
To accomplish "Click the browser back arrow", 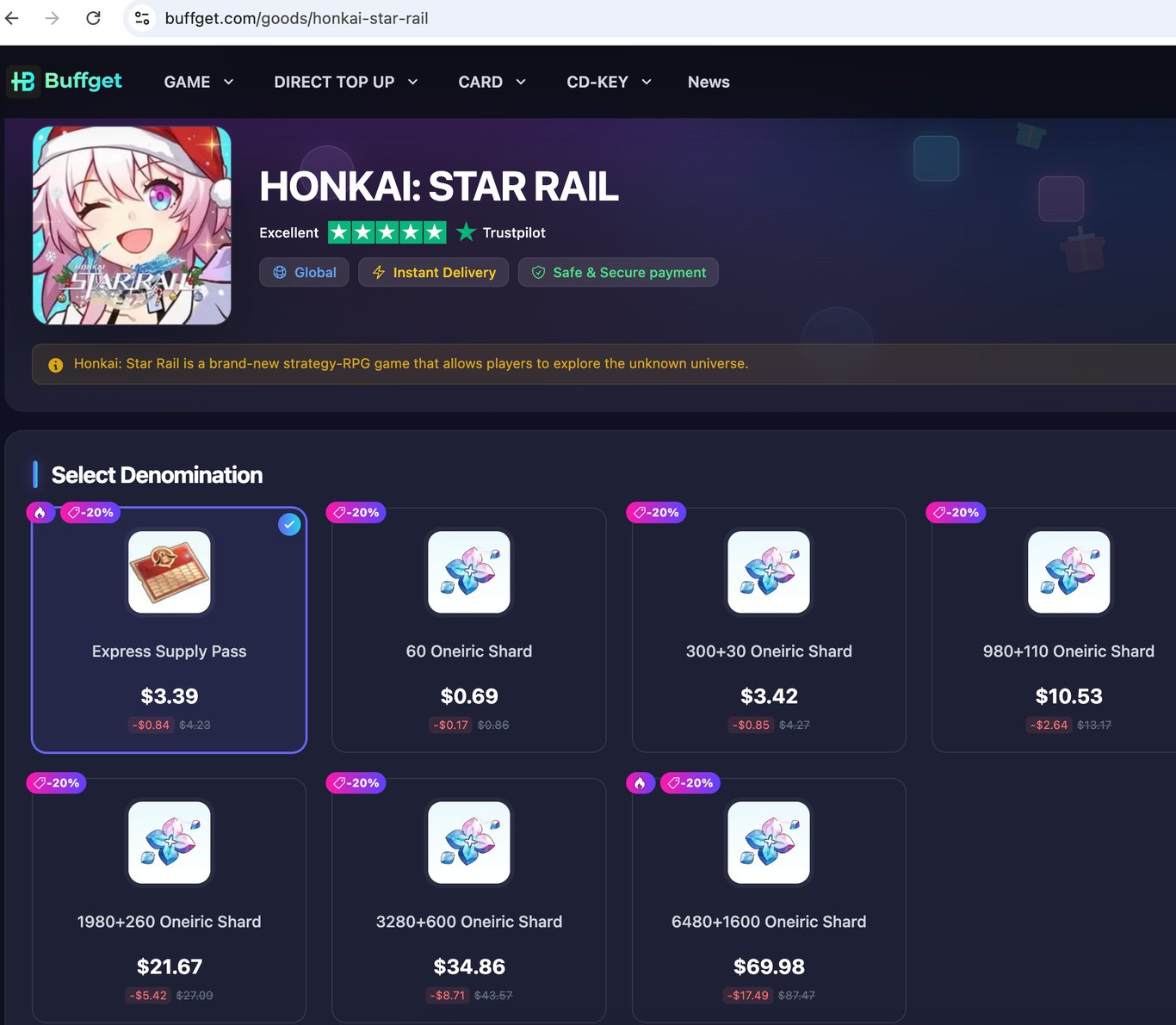I will tap(12, 18).
